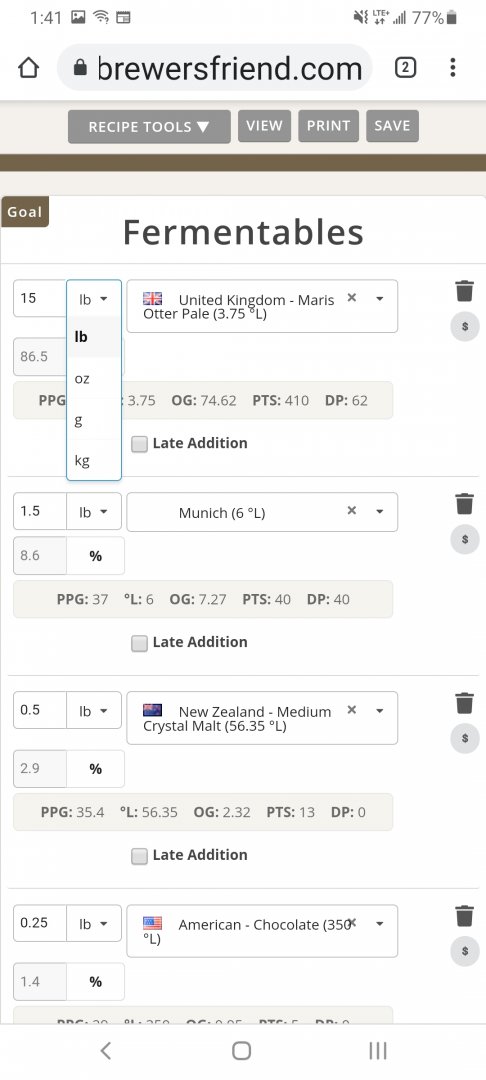This screenshot has height=1080, width=486.
Task: Click trash icon for Munich row
Action: click(x=465, y=503)
